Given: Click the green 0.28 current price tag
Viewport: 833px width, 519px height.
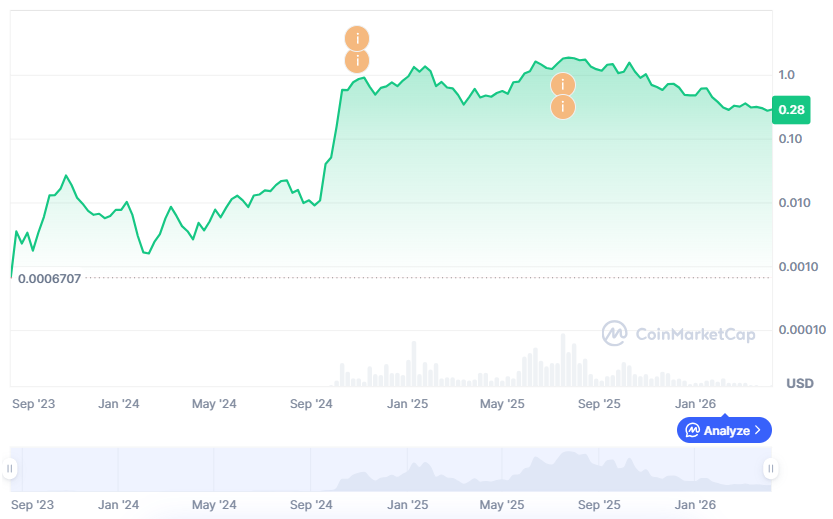Looking at the screenshot, I should tap(791, 110).
